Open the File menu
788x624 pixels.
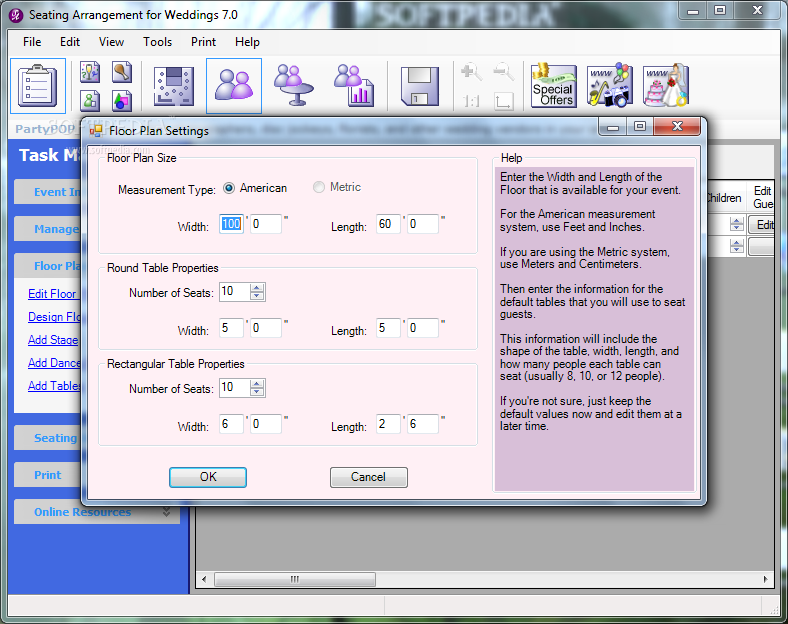coord(32,42)
